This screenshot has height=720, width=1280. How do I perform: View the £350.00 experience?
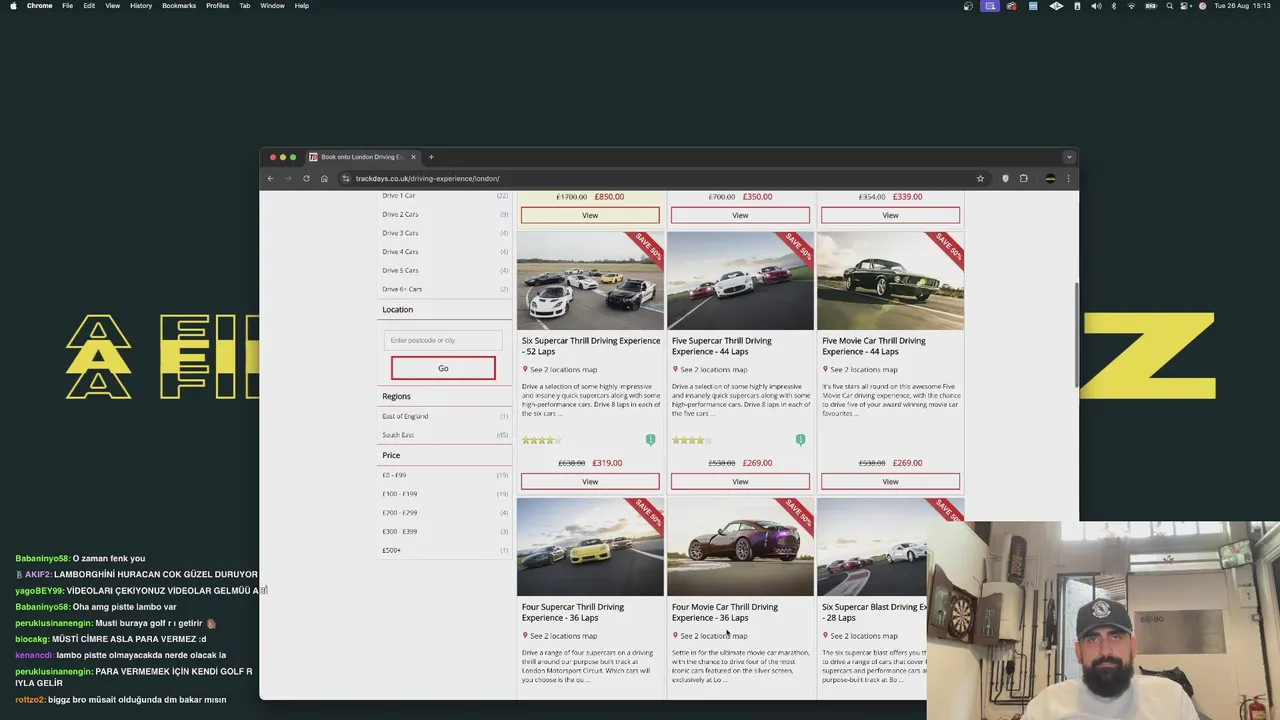(x=740, y=215)
